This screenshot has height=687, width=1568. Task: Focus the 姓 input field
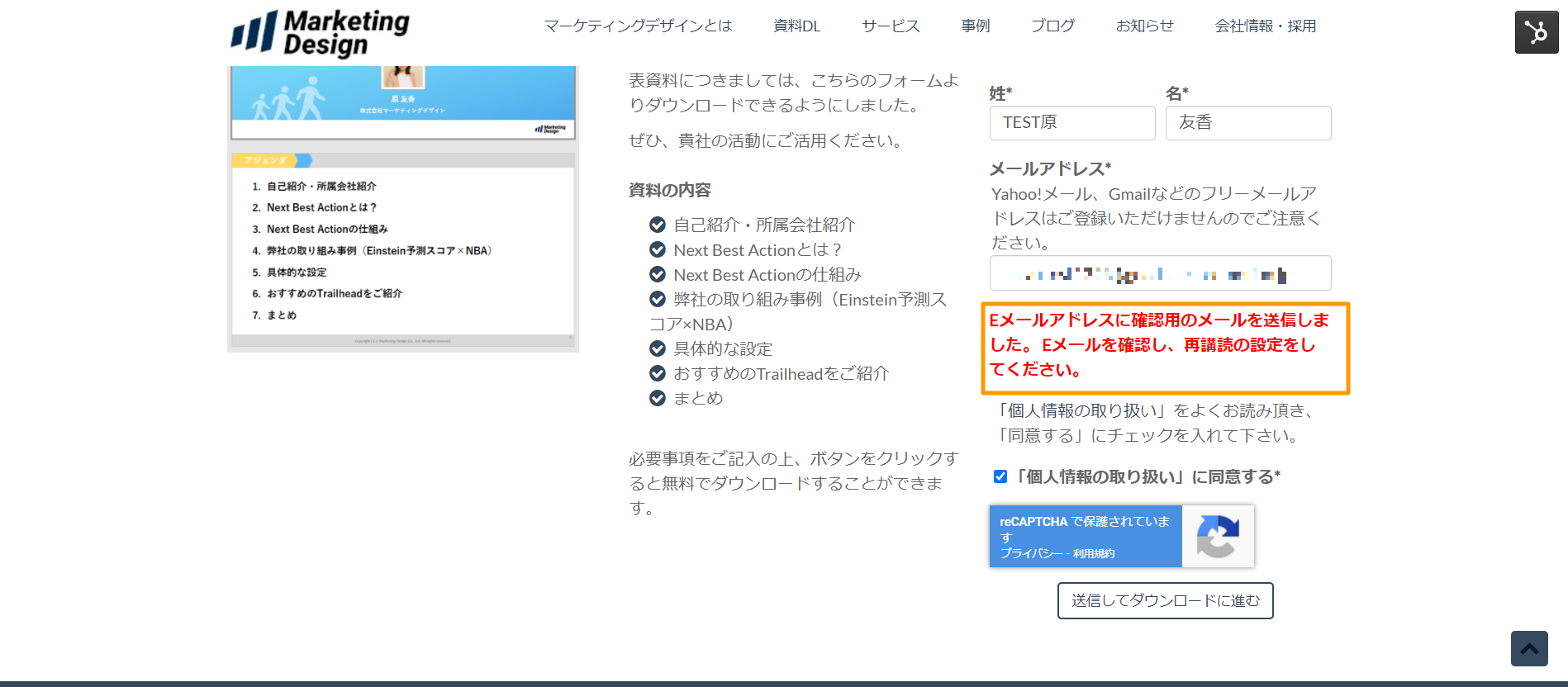click(x=1071, y=123)
